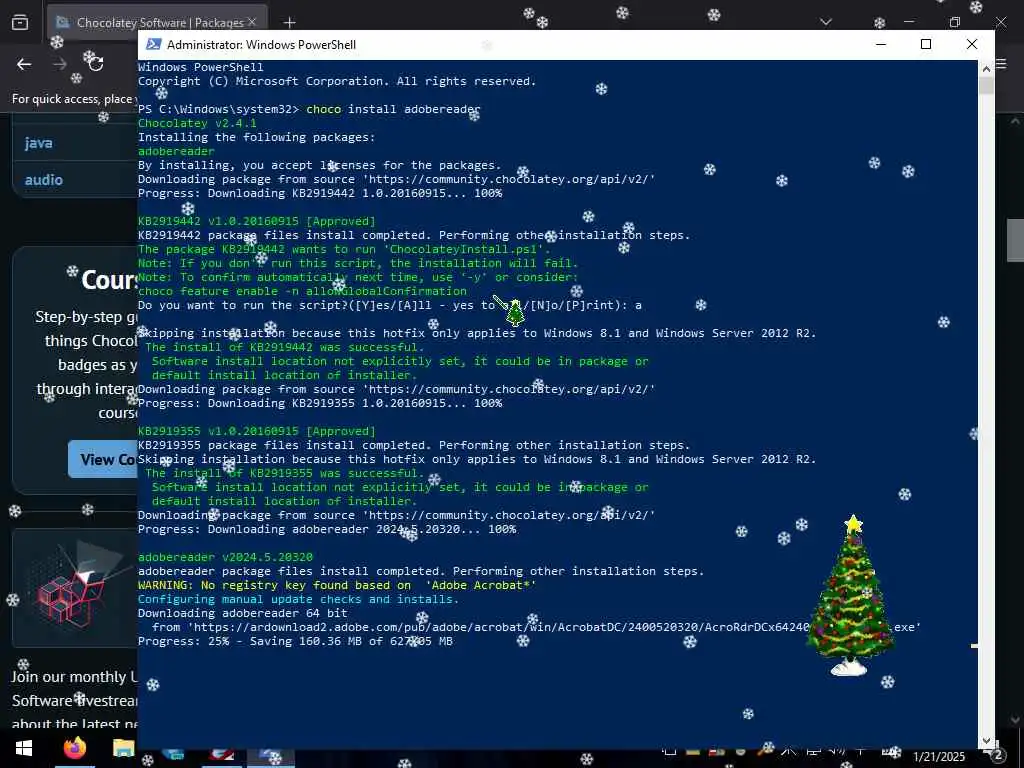Image resolution: width=1024 pixels, height=768 pixels.
Task: Click the PowerShell title bar icon
Action: pos(153,44)
